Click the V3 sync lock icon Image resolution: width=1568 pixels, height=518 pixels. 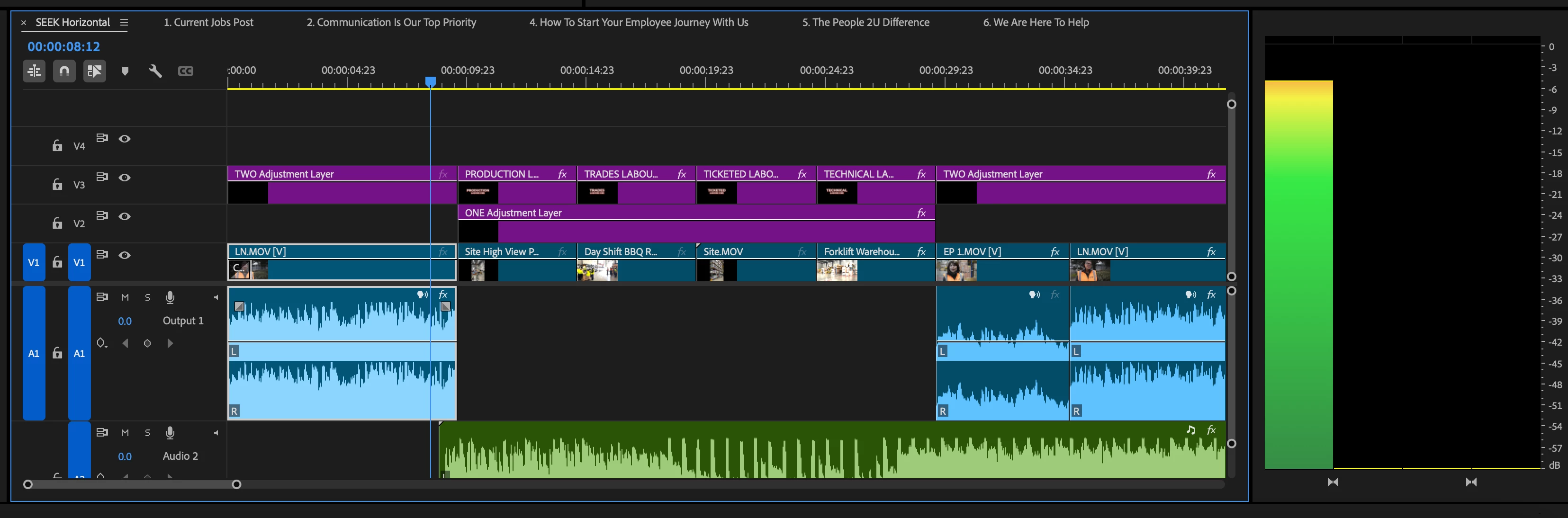point(102,177)
